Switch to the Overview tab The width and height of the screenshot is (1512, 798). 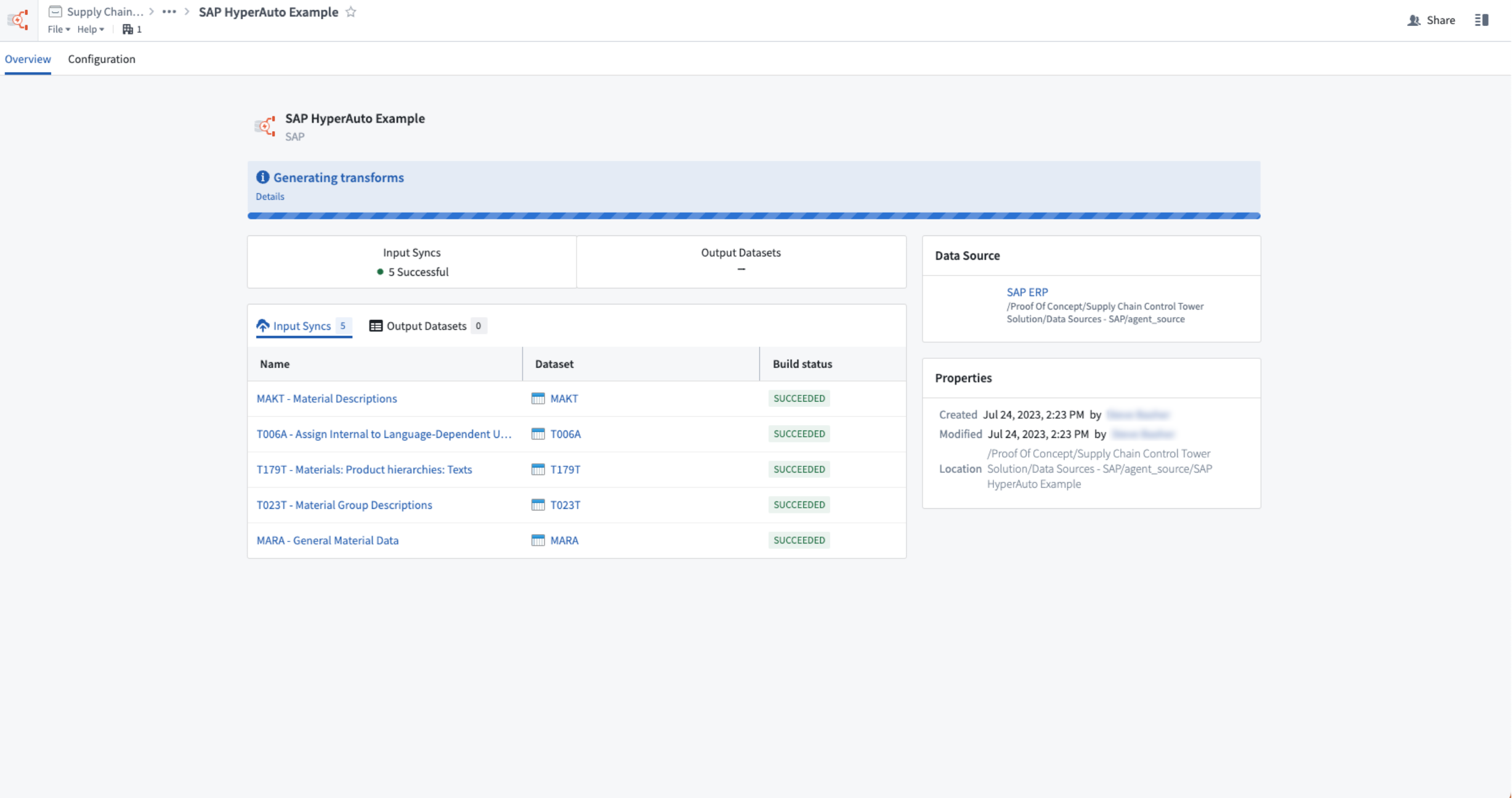click(x=28, y=59)
